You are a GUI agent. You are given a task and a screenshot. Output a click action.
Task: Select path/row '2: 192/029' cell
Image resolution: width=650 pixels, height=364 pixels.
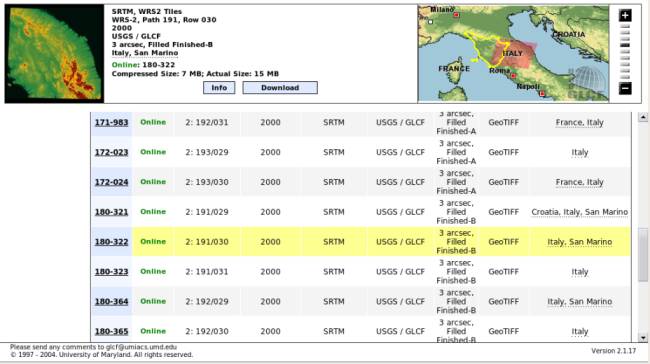207,301
